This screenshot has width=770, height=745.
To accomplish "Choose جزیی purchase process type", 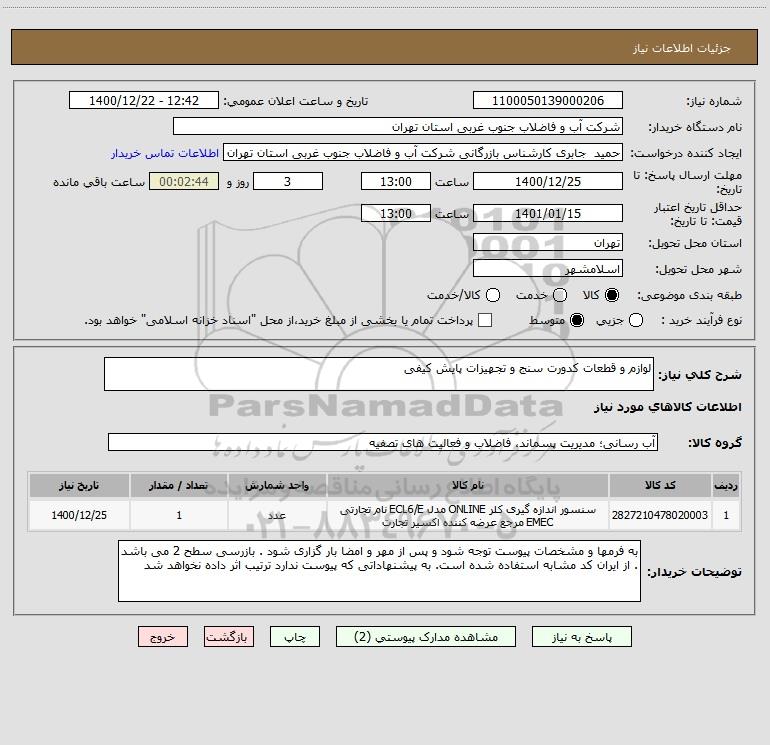I will point(635,320).
